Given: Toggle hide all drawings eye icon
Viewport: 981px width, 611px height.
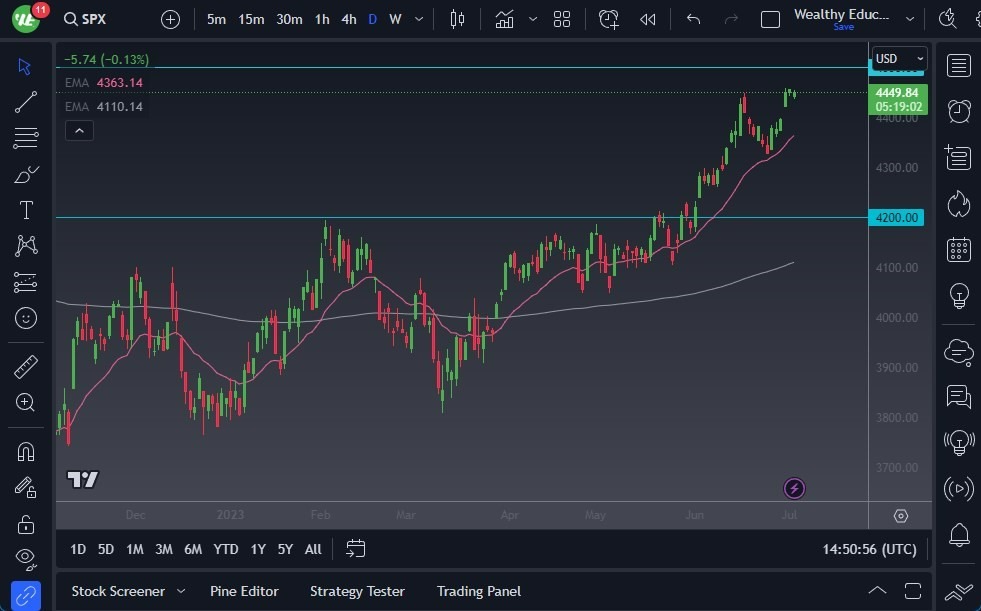Looking at the screenshot, I should [x=26, y=557].
